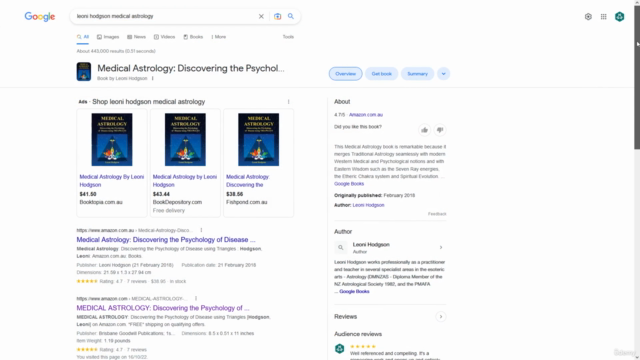The image size is (640, 360).
Task: Switch to the Images tab
Action: pos(108,37)
